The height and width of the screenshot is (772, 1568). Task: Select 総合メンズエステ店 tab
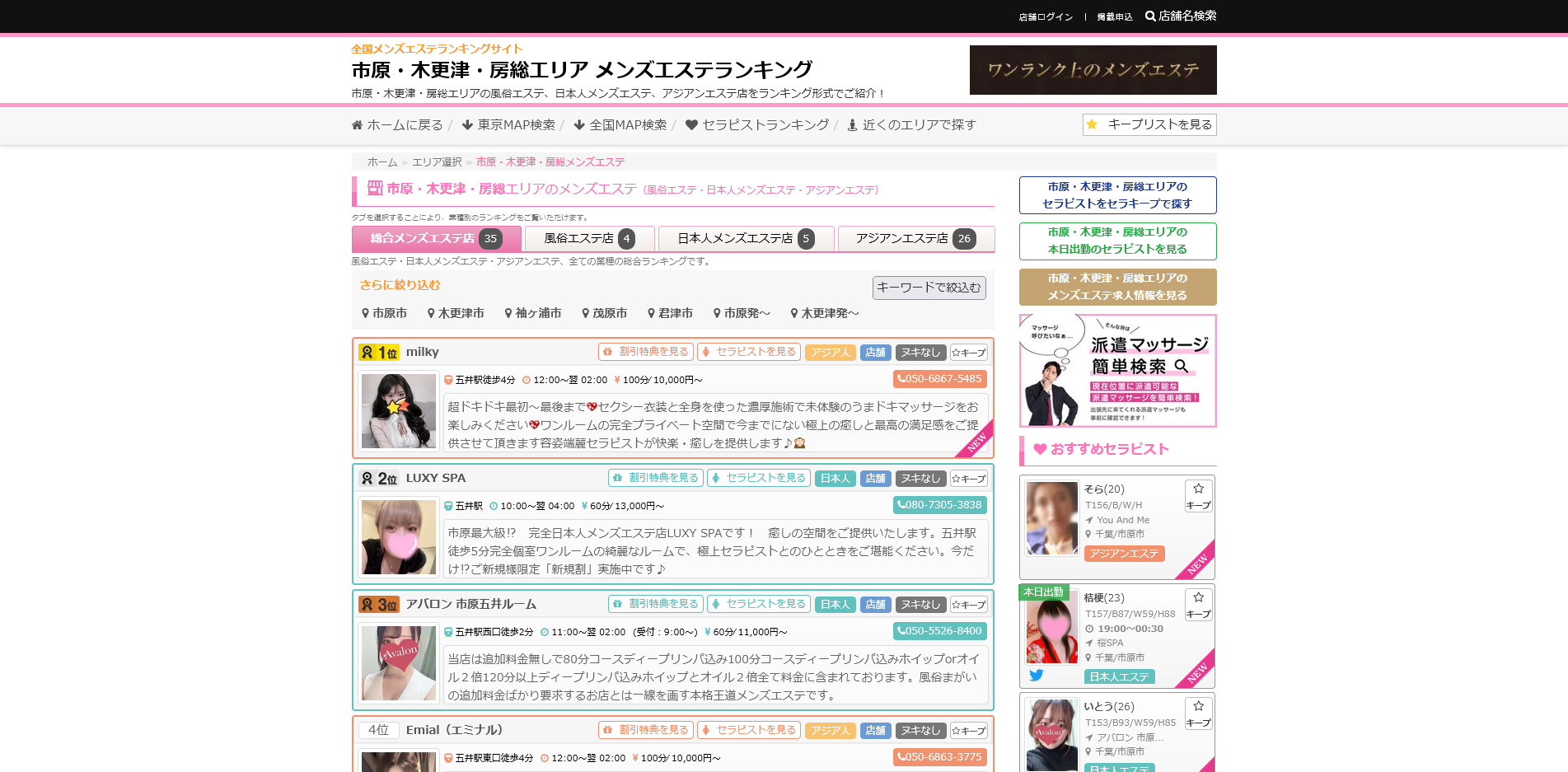pyautogui.click(x=437, y=239)
